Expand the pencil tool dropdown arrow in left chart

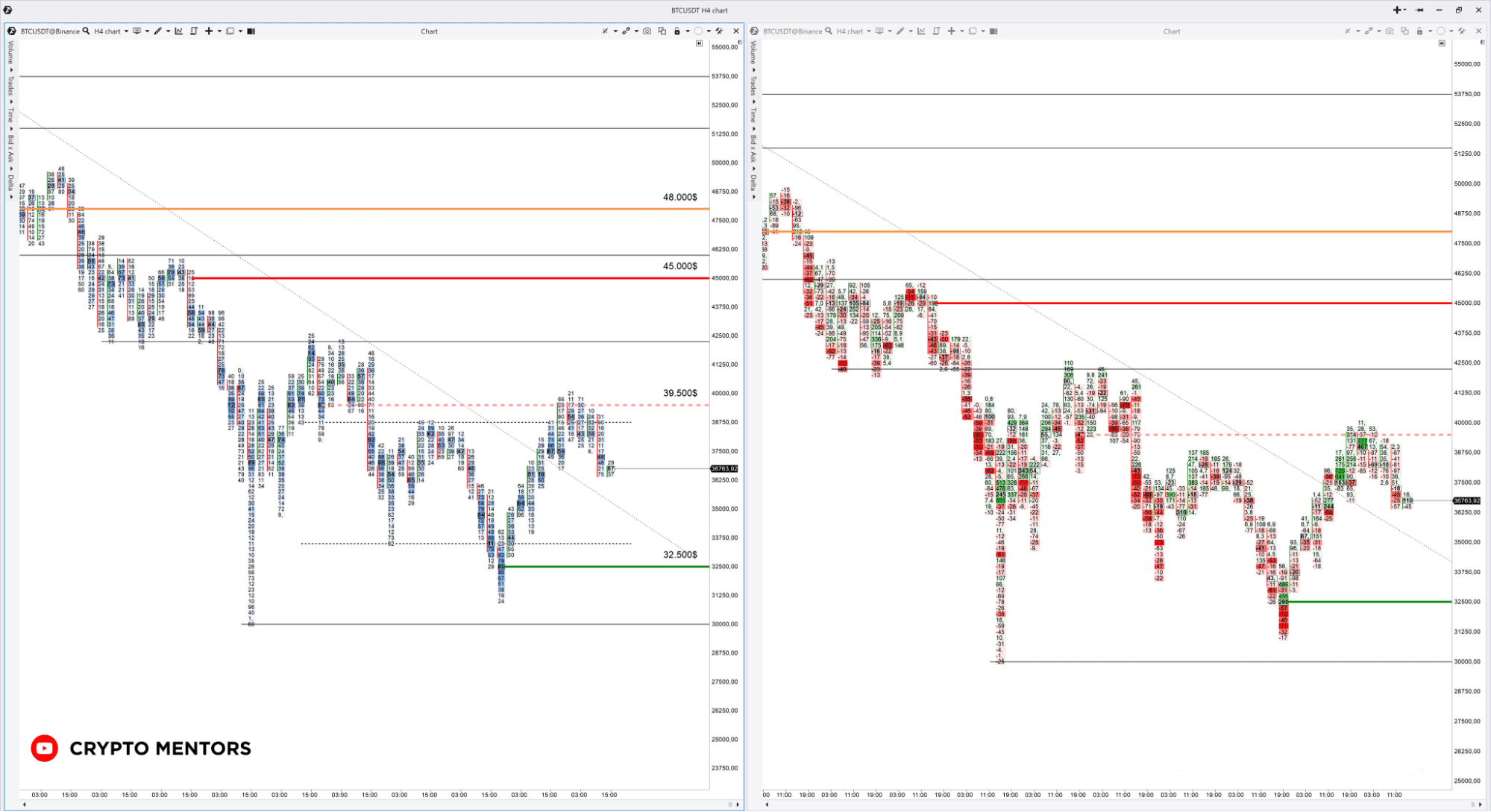[x=168, y=31]
